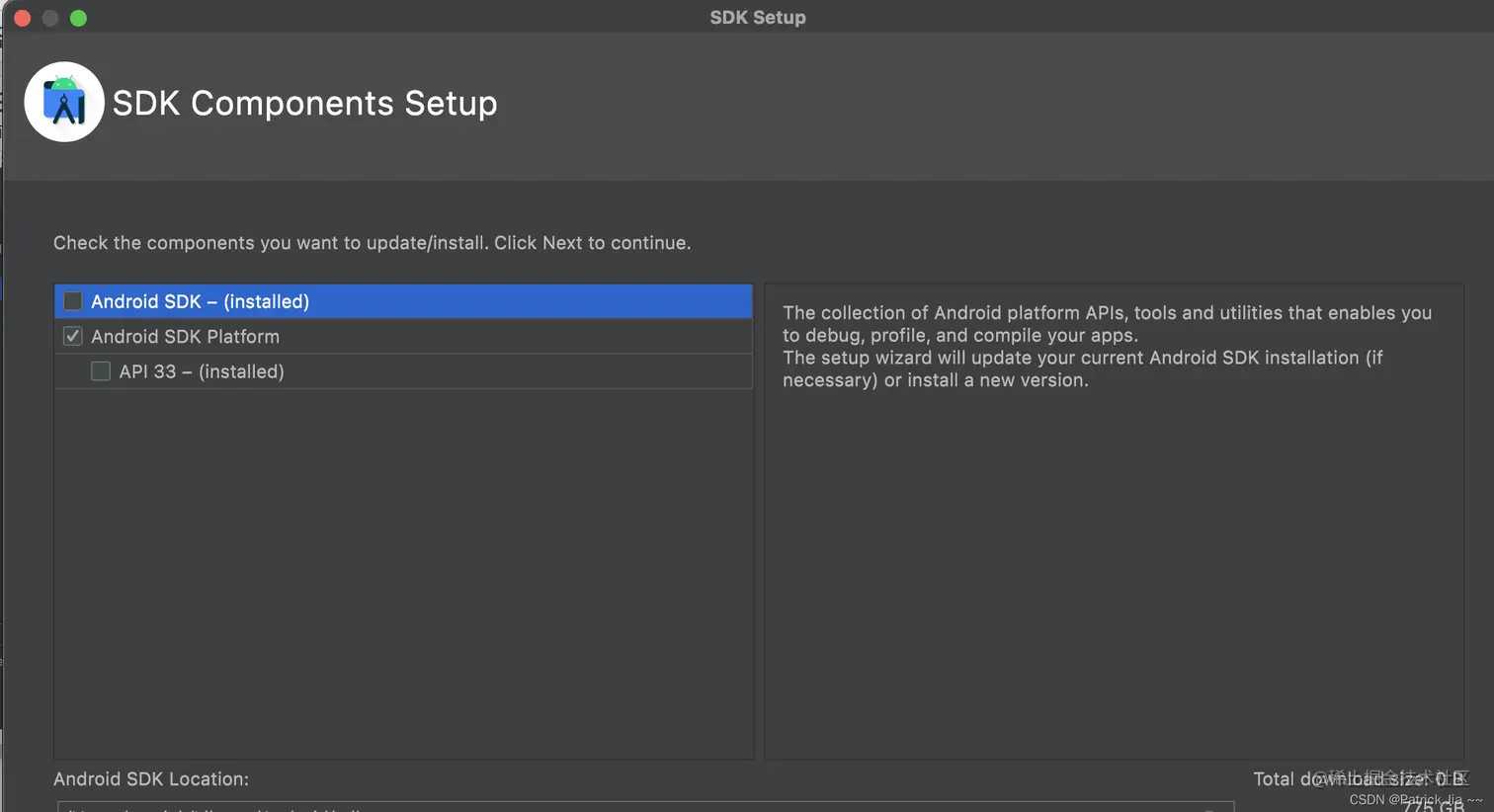Screen dimensions: 1494x812
Task: Check the Android SDK checkbox
Action: point(73,301)
